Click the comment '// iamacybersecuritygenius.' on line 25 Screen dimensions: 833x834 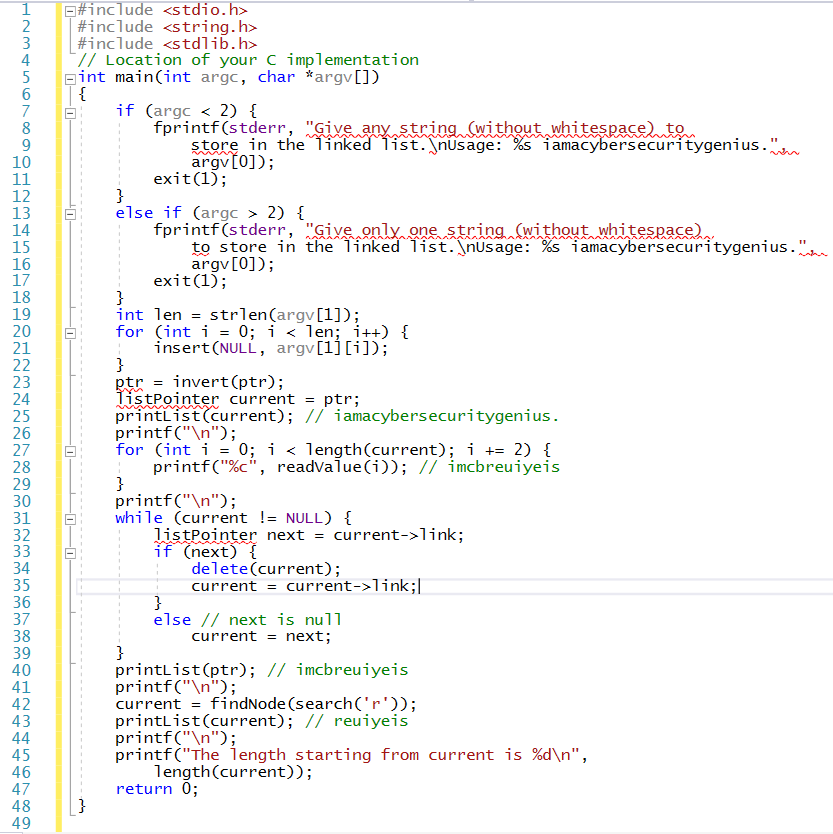coord(432,416)
